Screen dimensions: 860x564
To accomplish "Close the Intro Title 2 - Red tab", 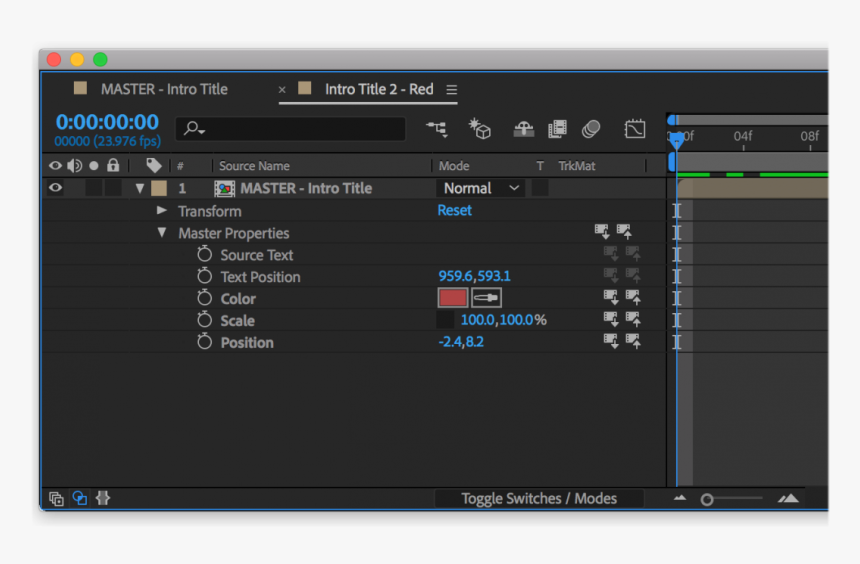I will pos(282,89).
